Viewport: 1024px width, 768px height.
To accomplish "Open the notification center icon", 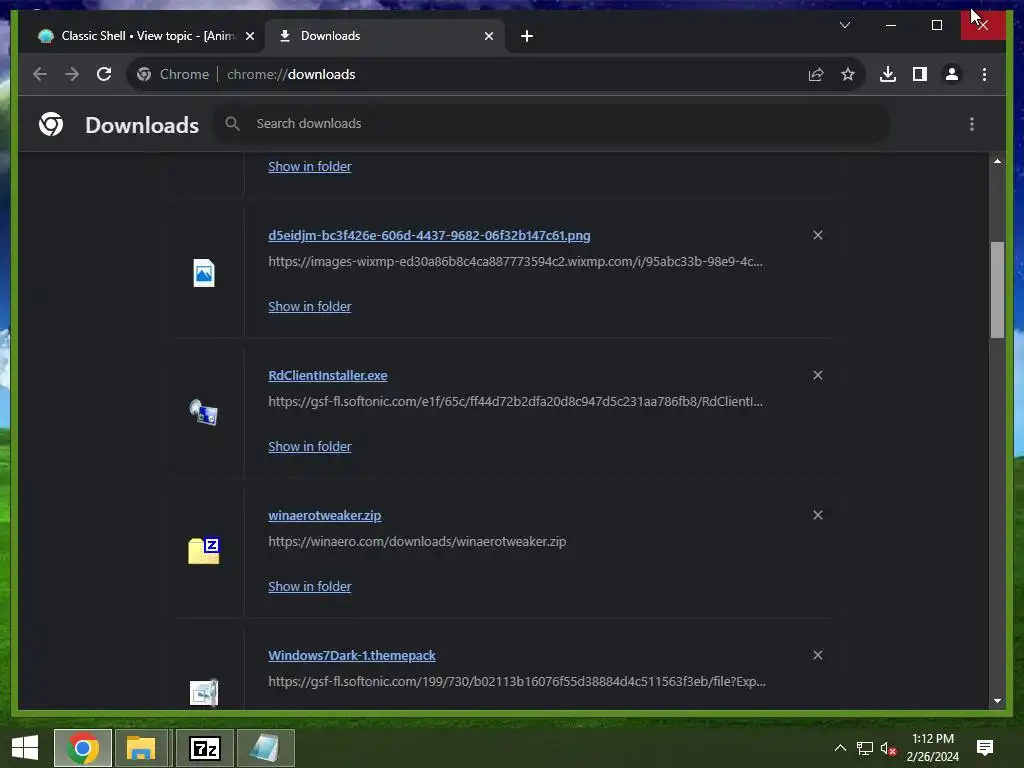I will (x=985, y=748).
